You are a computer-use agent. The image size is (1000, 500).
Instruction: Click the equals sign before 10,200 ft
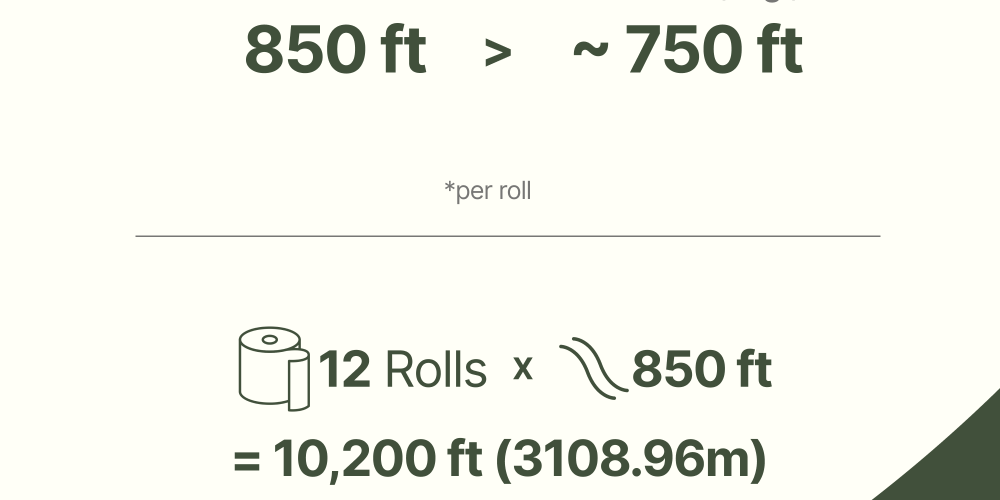click(247, 461)
